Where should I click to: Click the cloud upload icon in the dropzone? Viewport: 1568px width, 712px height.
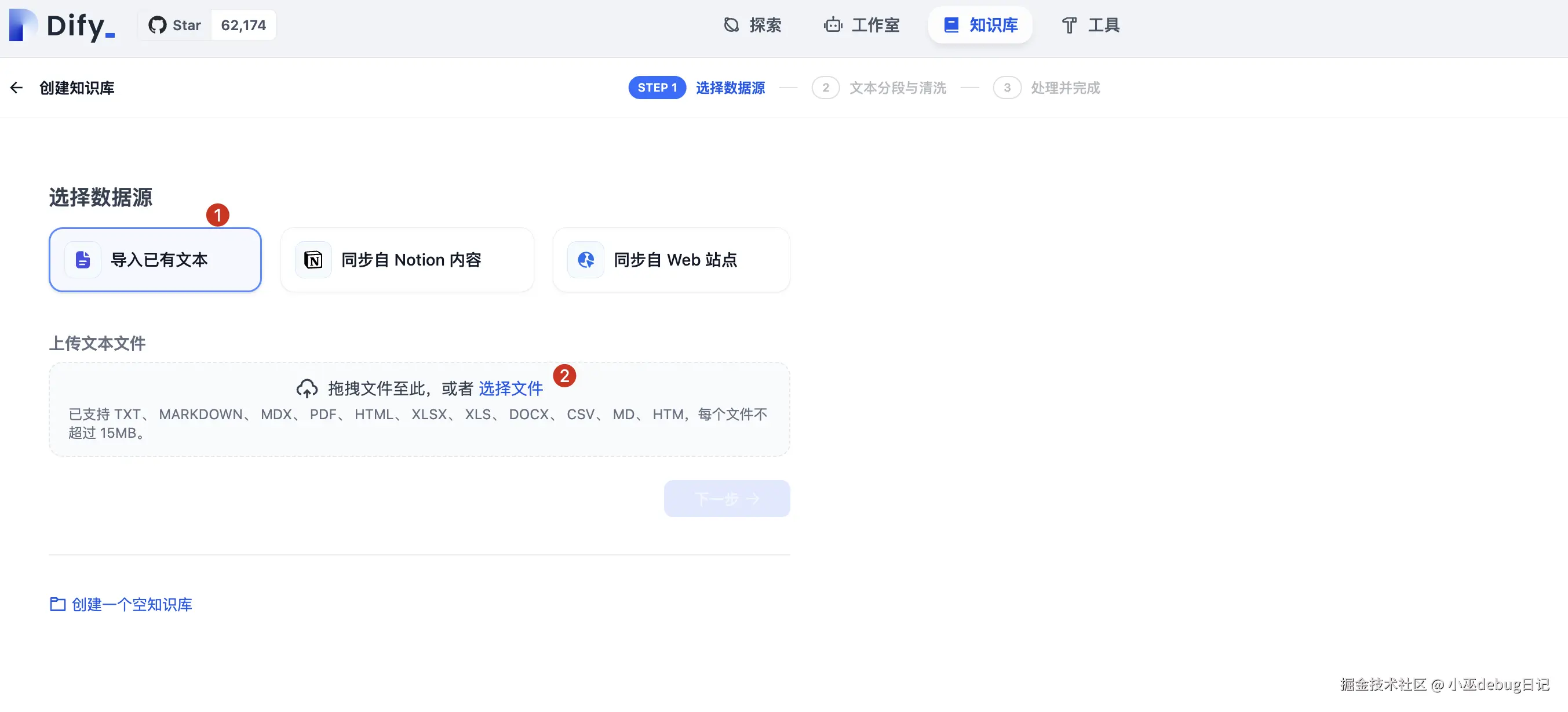click(x=307, y=388)
